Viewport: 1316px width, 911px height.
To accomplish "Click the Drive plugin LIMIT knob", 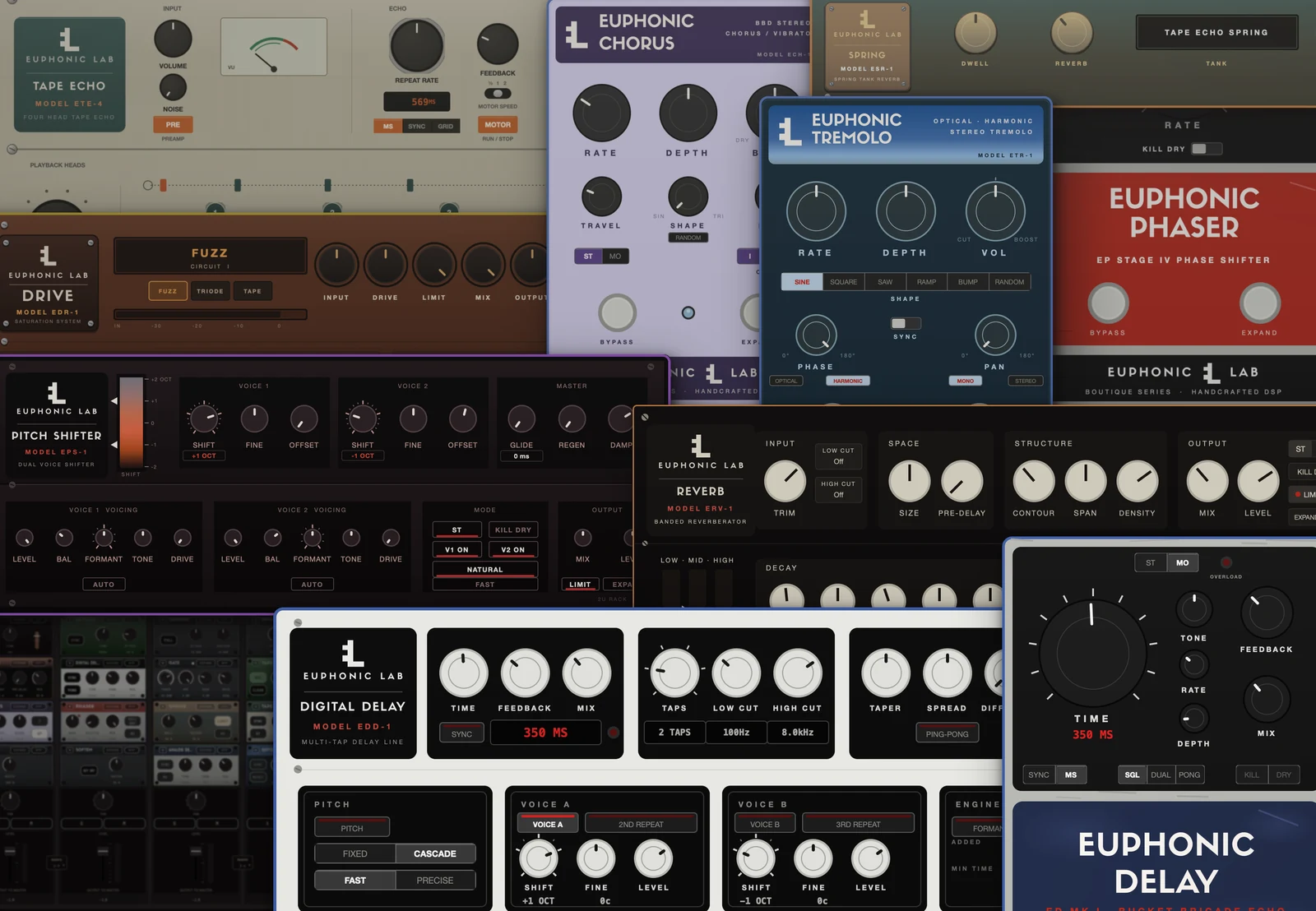I will [434, 266].
